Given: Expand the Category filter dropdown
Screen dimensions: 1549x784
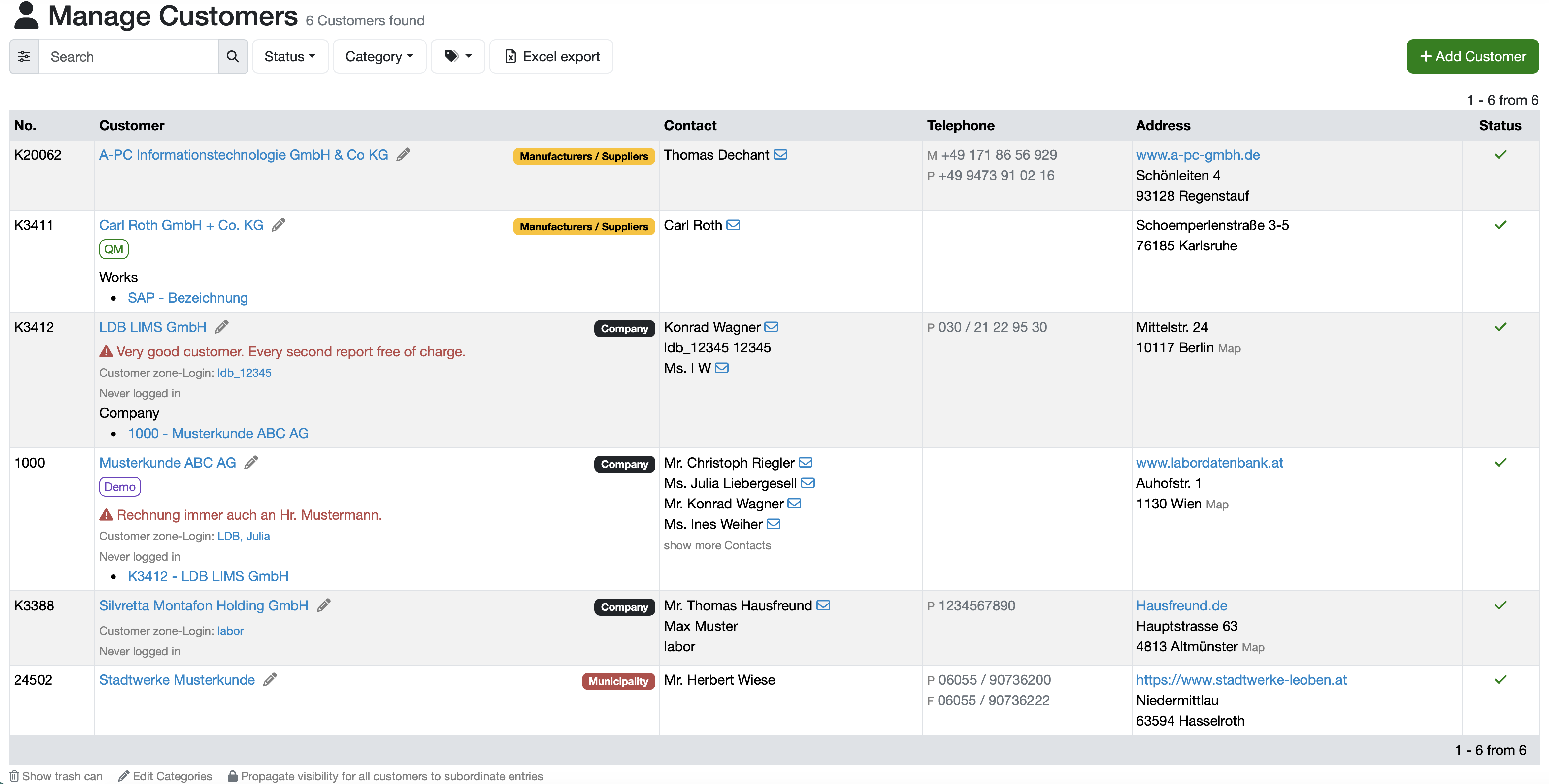Looking at the screenshot, I should 379,56.
